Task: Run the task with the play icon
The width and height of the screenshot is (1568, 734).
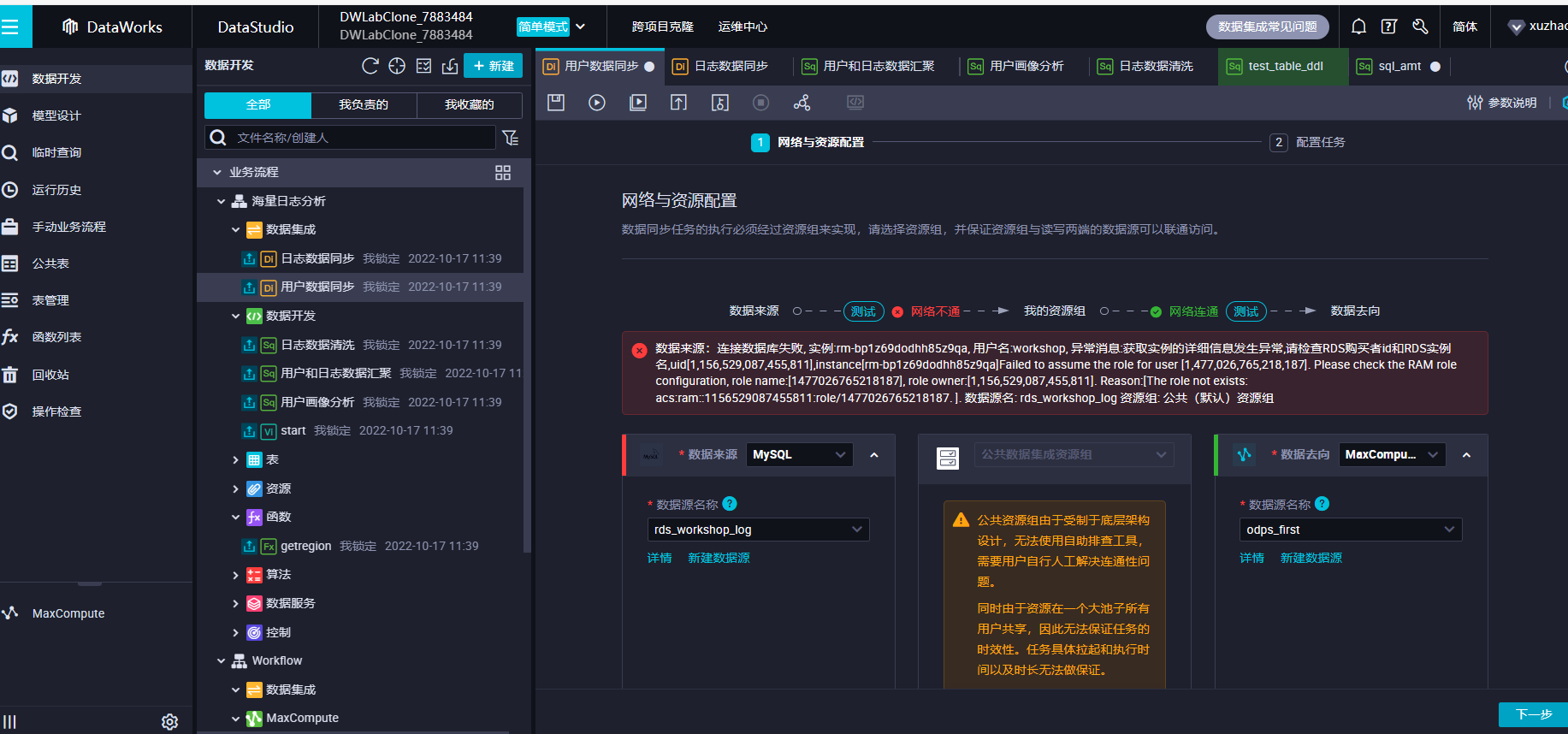Action: click(597, 103)
